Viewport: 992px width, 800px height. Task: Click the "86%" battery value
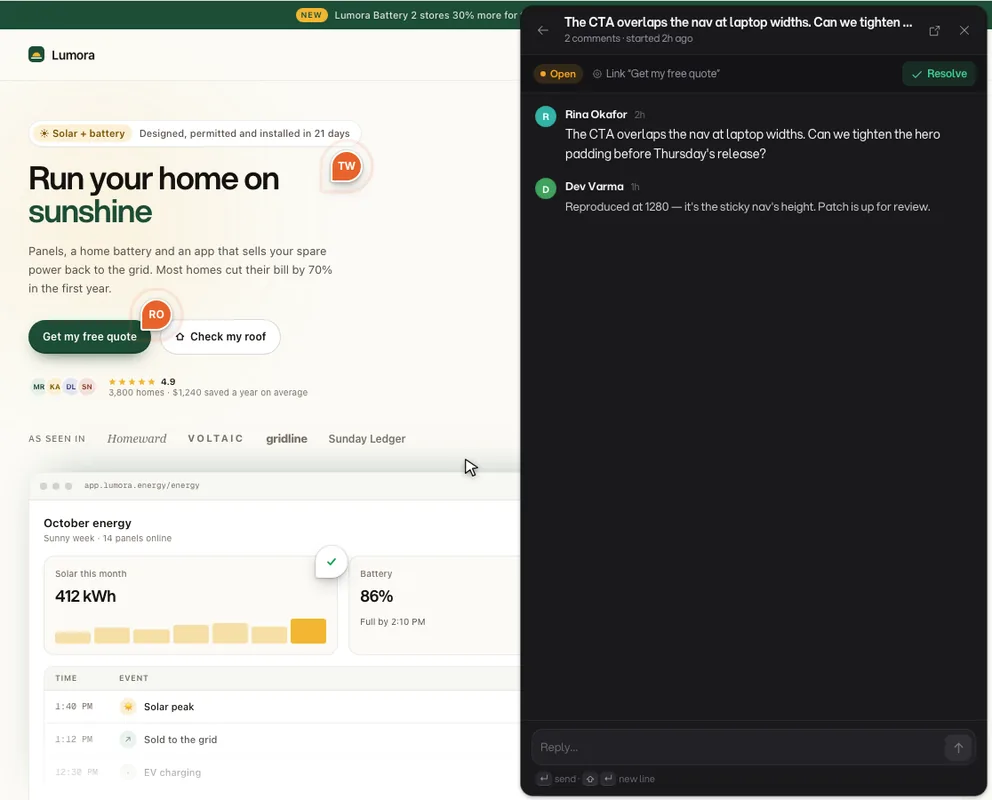pos(376,596)
